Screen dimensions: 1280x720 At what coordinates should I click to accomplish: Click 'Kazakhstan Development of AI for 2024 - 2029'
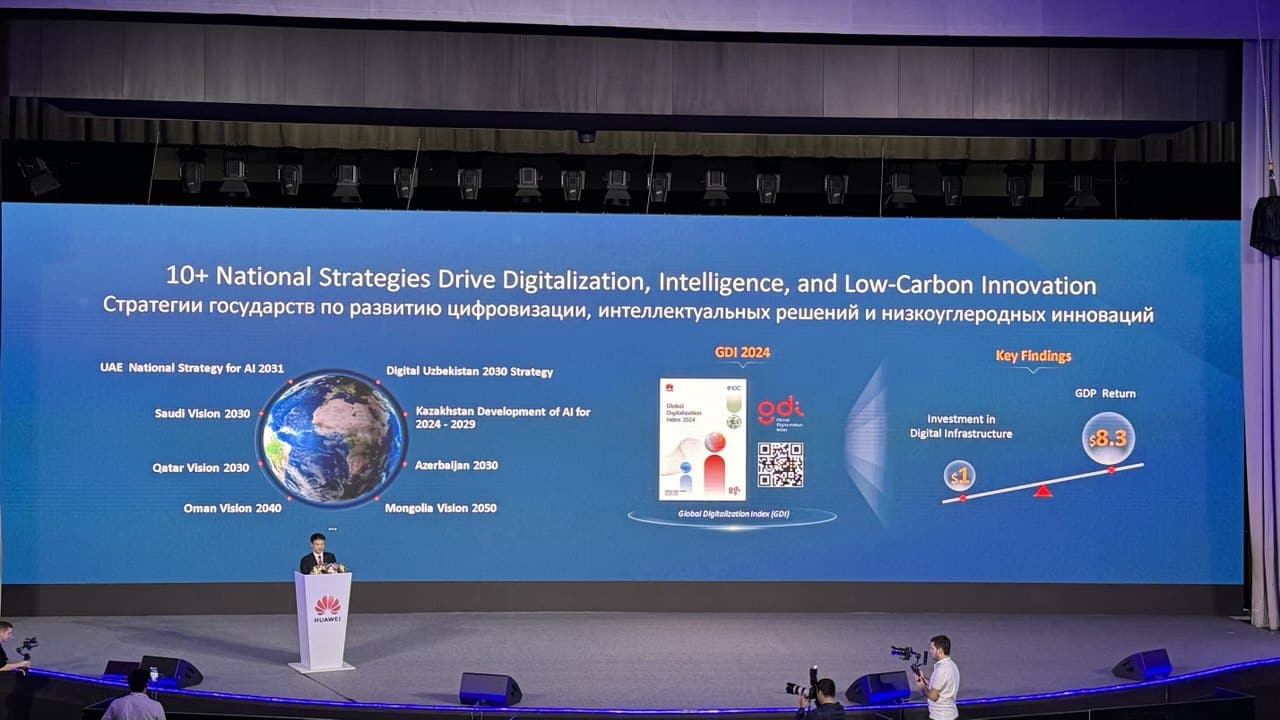tap(503, 418)
